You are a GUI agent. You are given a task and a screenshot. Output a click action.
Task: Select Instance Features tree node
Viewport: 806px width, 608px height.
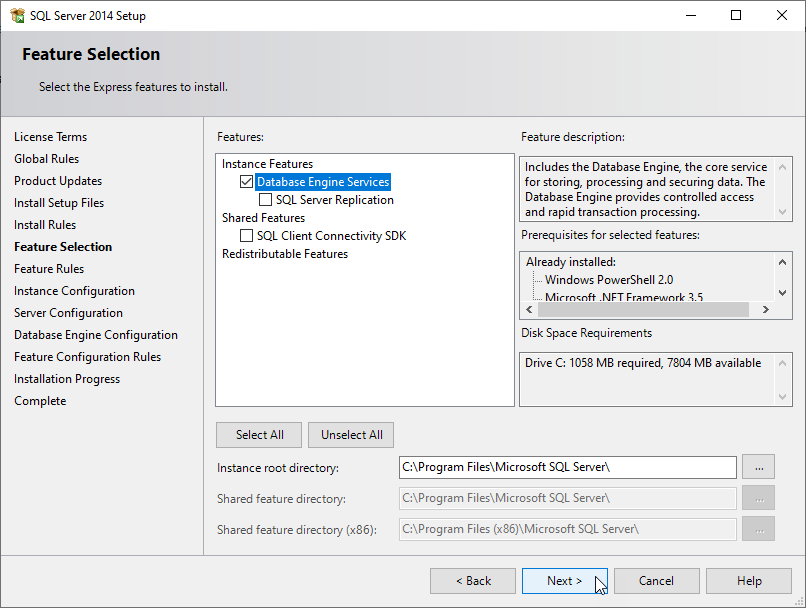pyautogui.click(x=267, y=164)
